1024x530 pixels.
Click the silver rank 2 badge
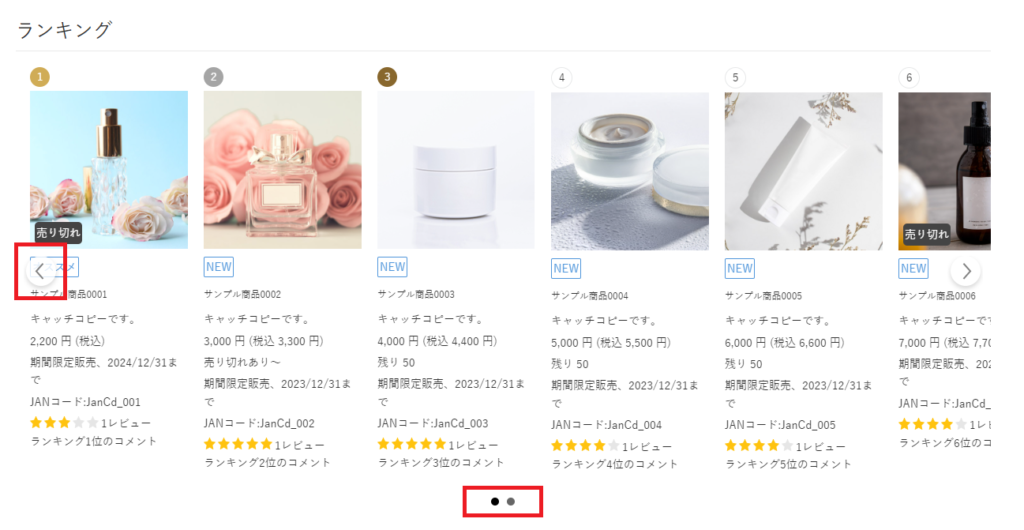pyautogui.click(x=213, y=77)
